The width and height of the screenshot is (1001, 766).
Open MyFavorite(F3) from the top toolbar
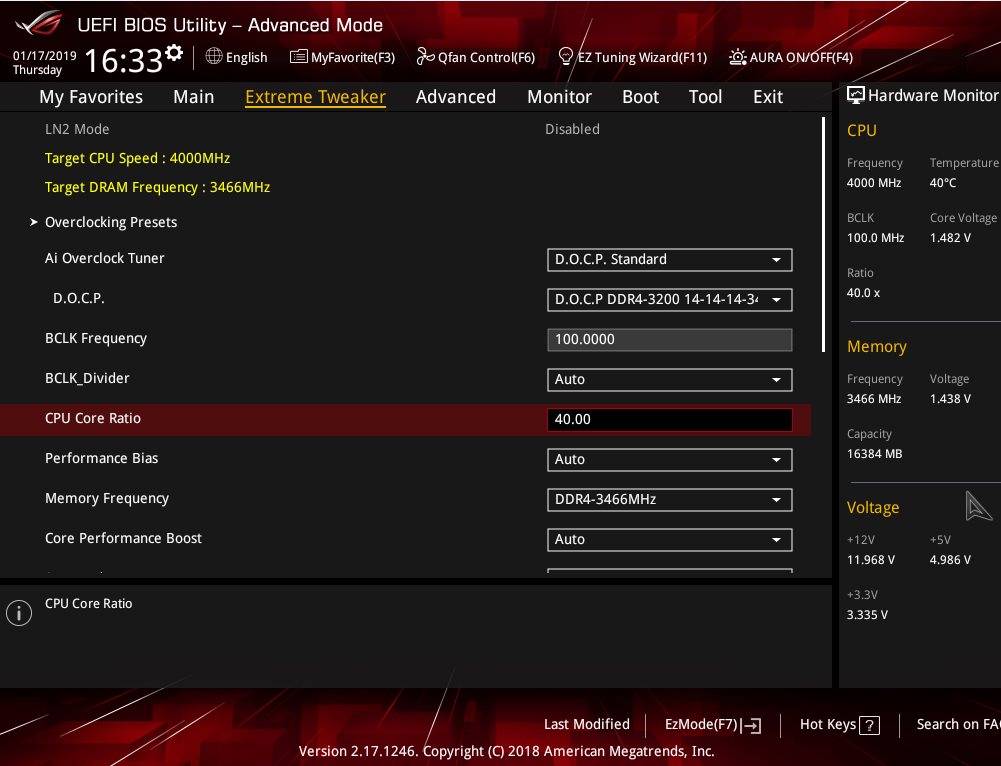[343, 57]
